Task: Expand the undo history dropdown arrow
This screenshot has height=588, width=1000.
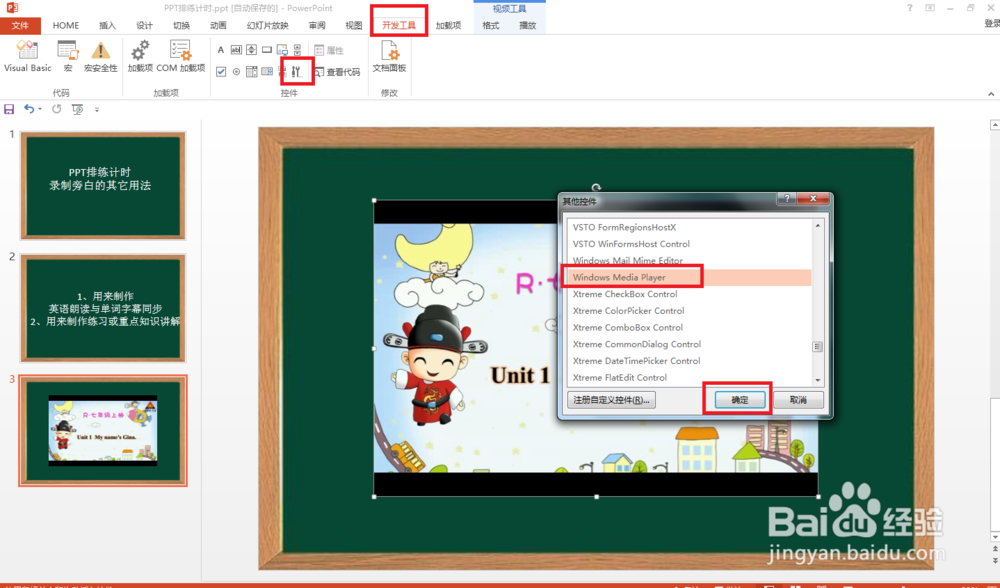Action: coord(40,109)
